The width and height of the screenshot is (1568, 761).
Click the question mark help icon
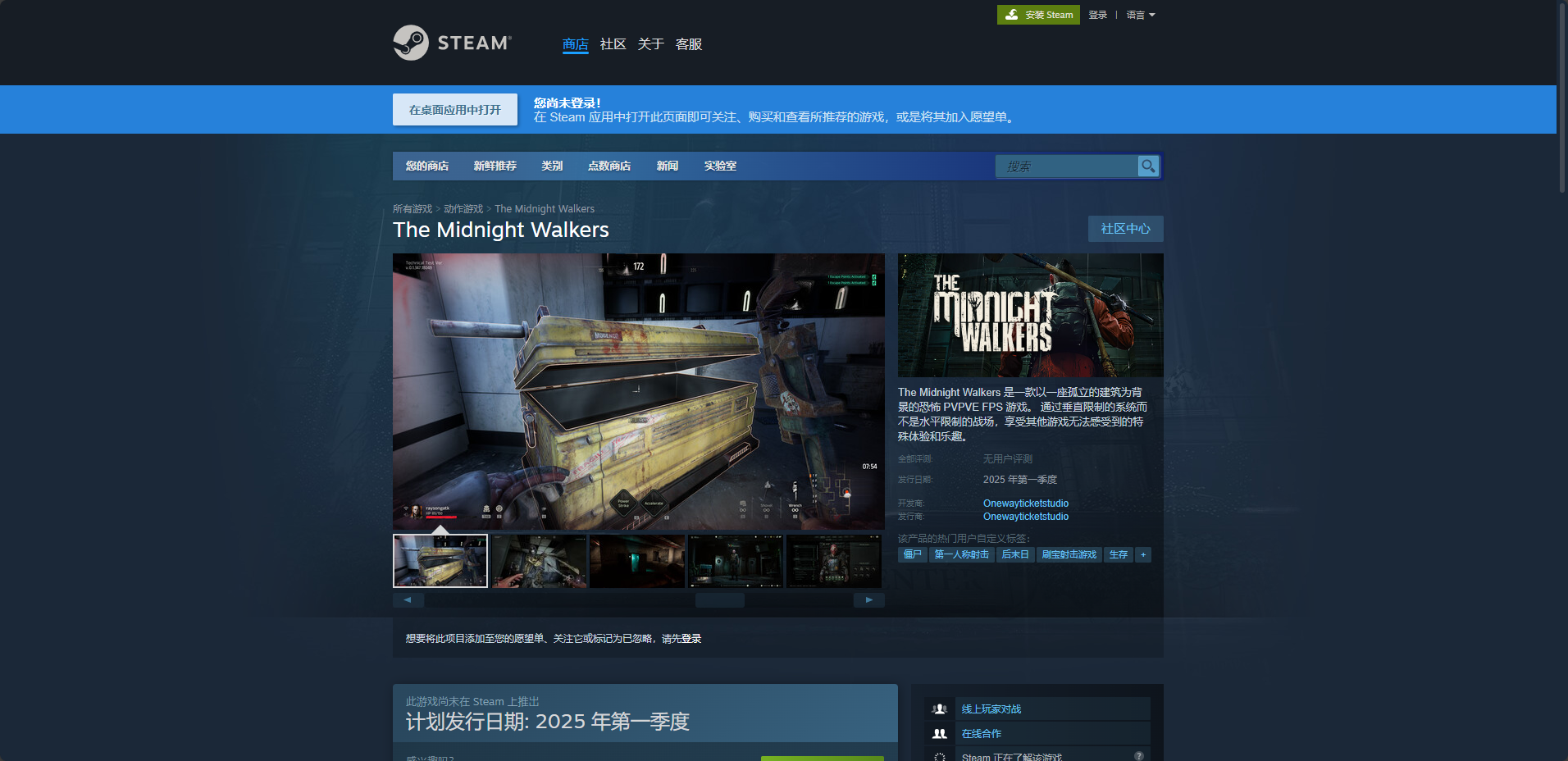coord(1139,756)
